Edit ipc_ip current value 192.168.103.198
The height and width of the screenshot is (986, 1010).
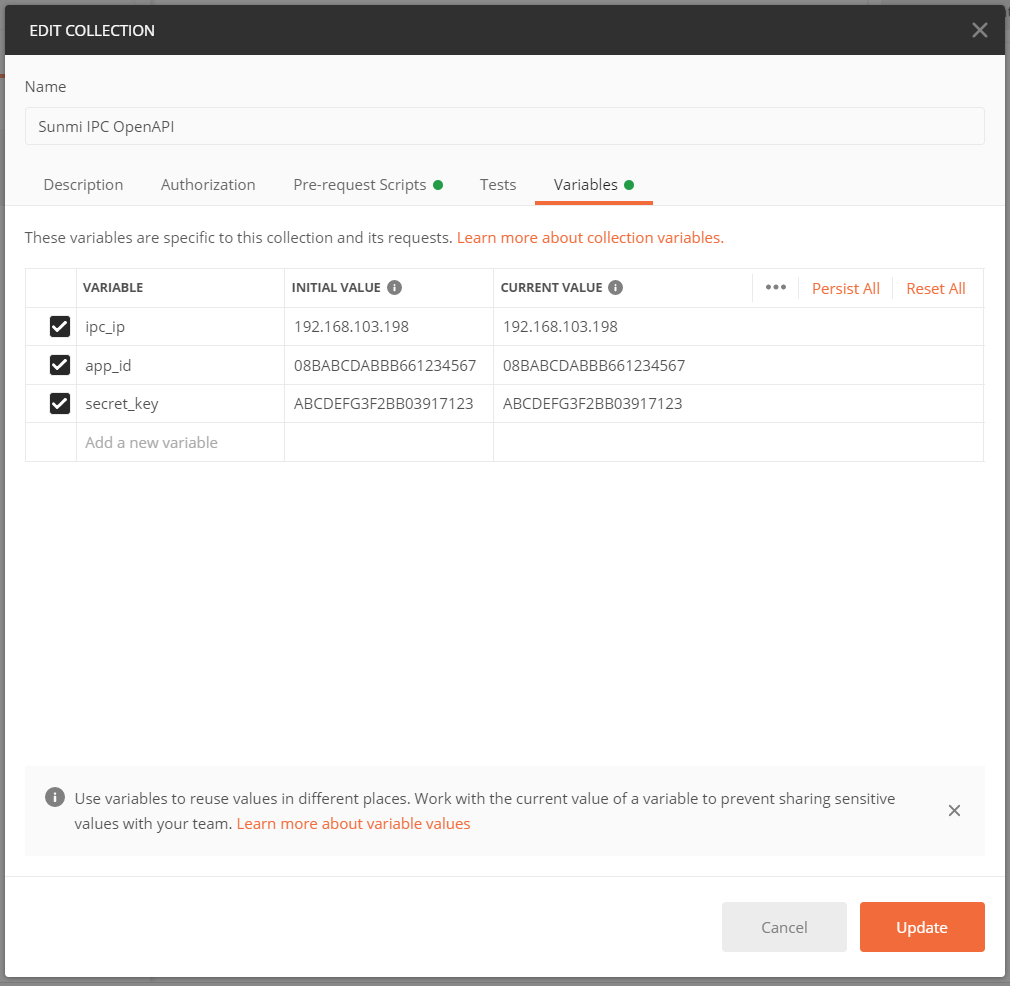coord(738,327)
